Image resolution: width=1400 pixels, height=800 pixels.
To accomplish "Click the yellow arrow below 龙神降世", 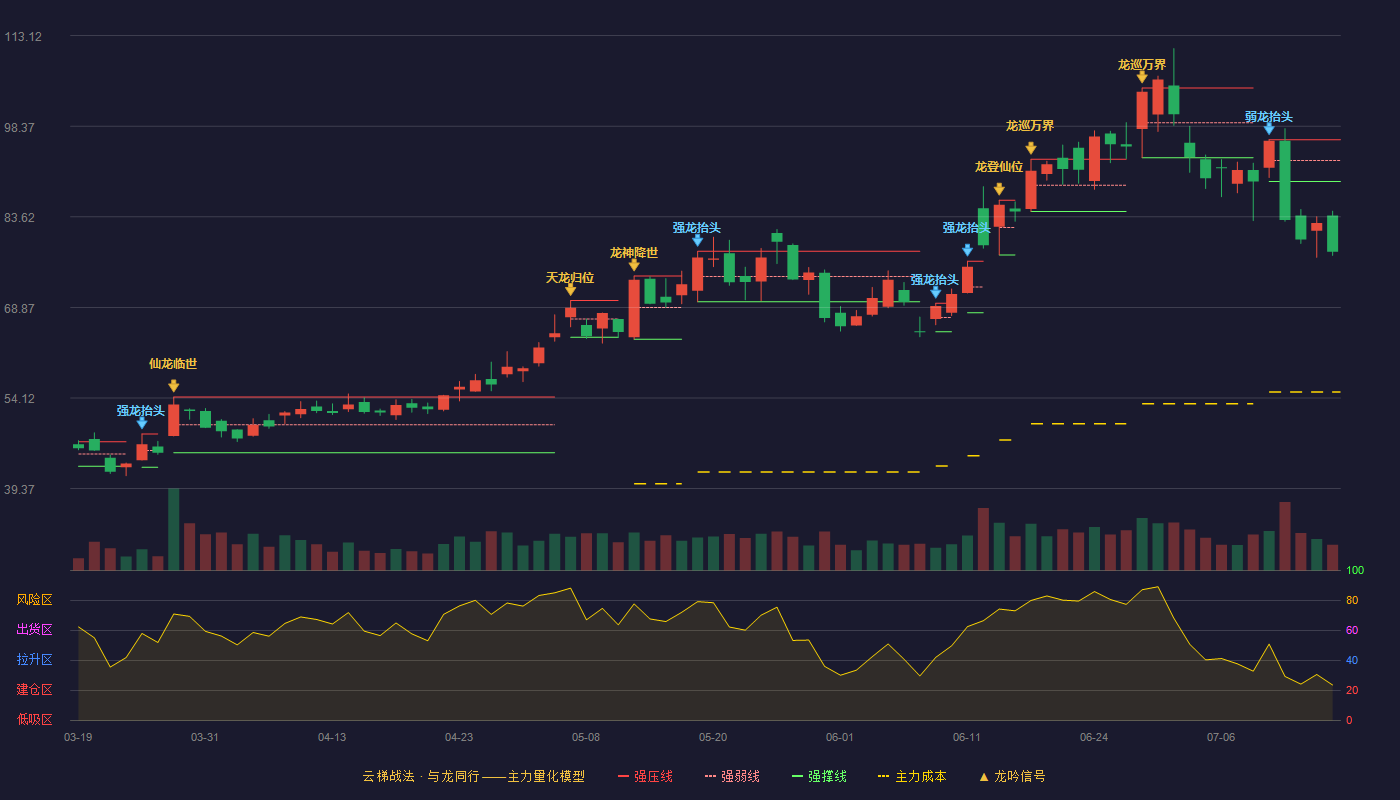I will point(634,265).
